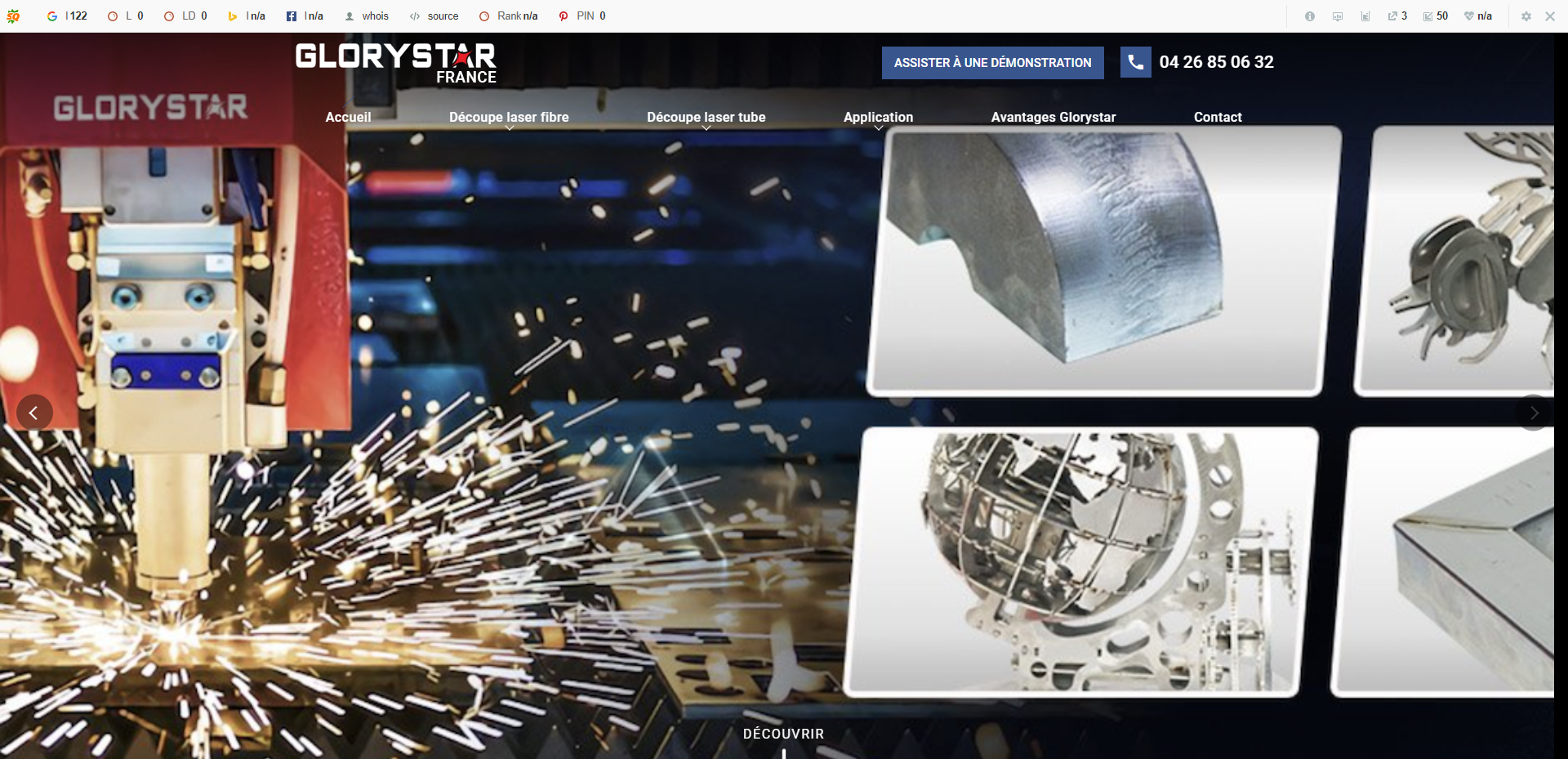Expand the Découpe laser tube menu

[706, 118]
